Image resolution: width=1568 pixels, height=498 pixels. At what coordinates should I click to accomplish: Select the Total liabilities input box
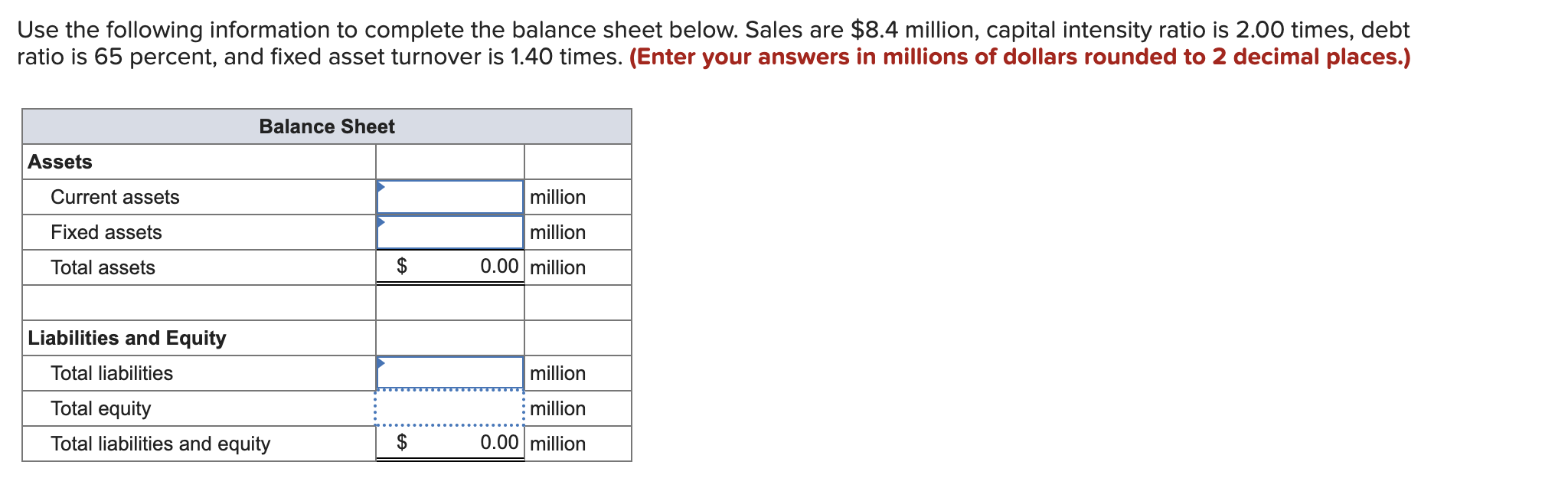coord(450,373)
